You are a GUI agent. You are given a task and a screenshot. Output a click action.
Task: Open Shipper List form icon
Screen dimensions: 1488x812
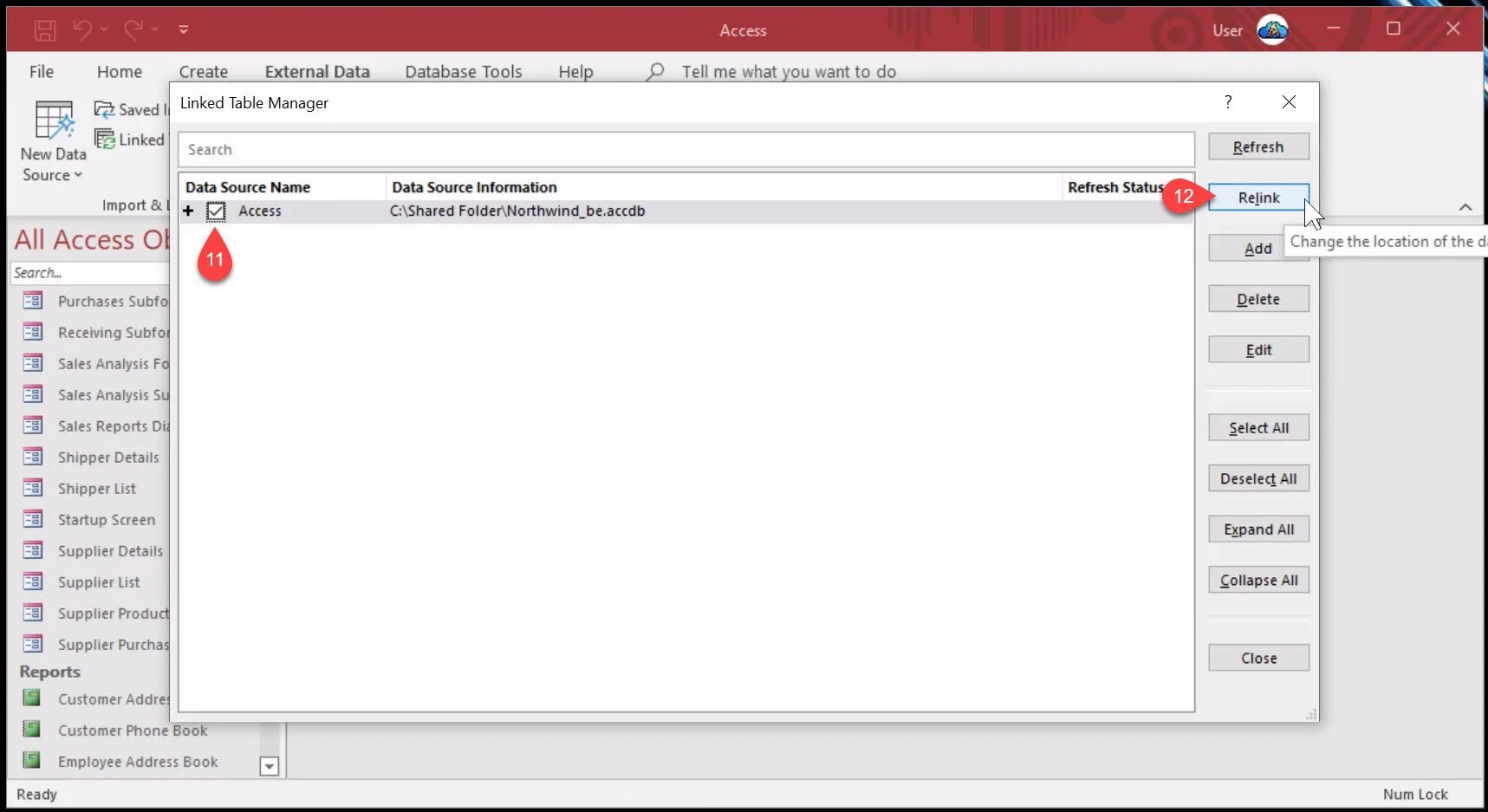pos(33,488)
